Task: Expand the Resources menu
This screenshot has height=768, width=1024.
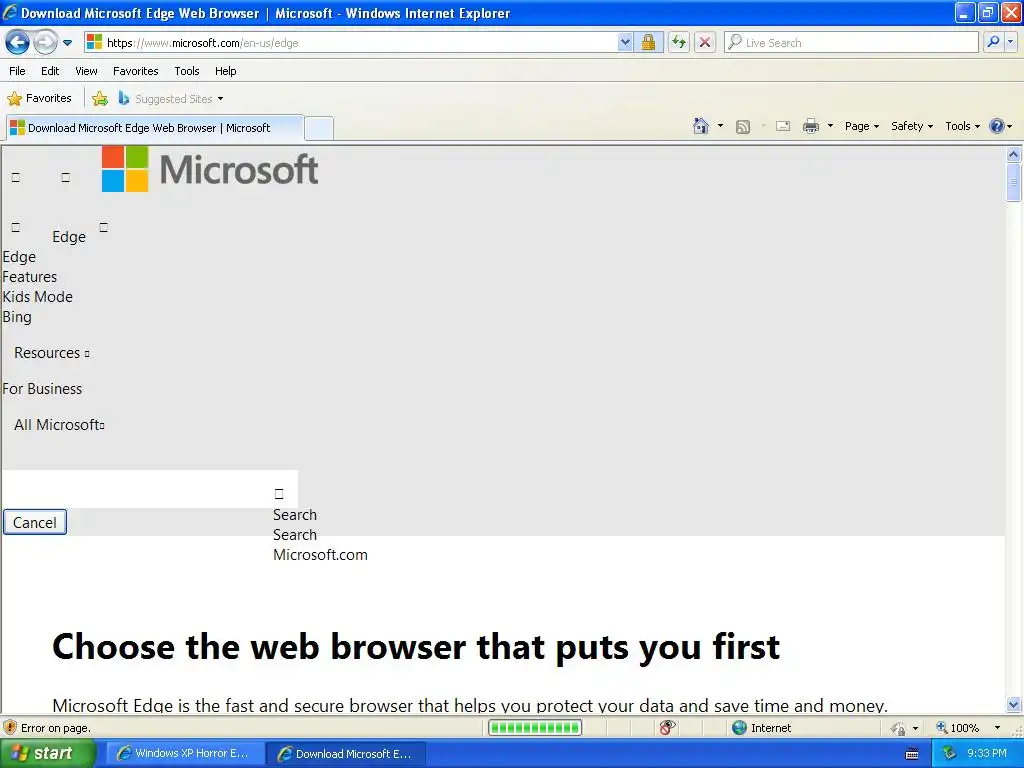Action: pyautogui.click(x=52, y=353)
